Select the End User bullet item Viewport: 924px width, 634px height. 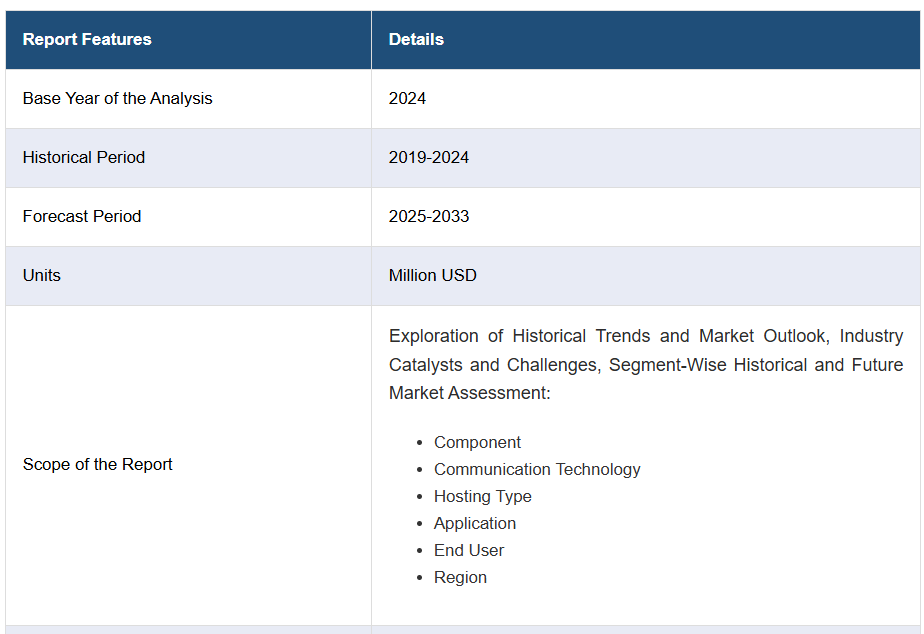(469, 550)
